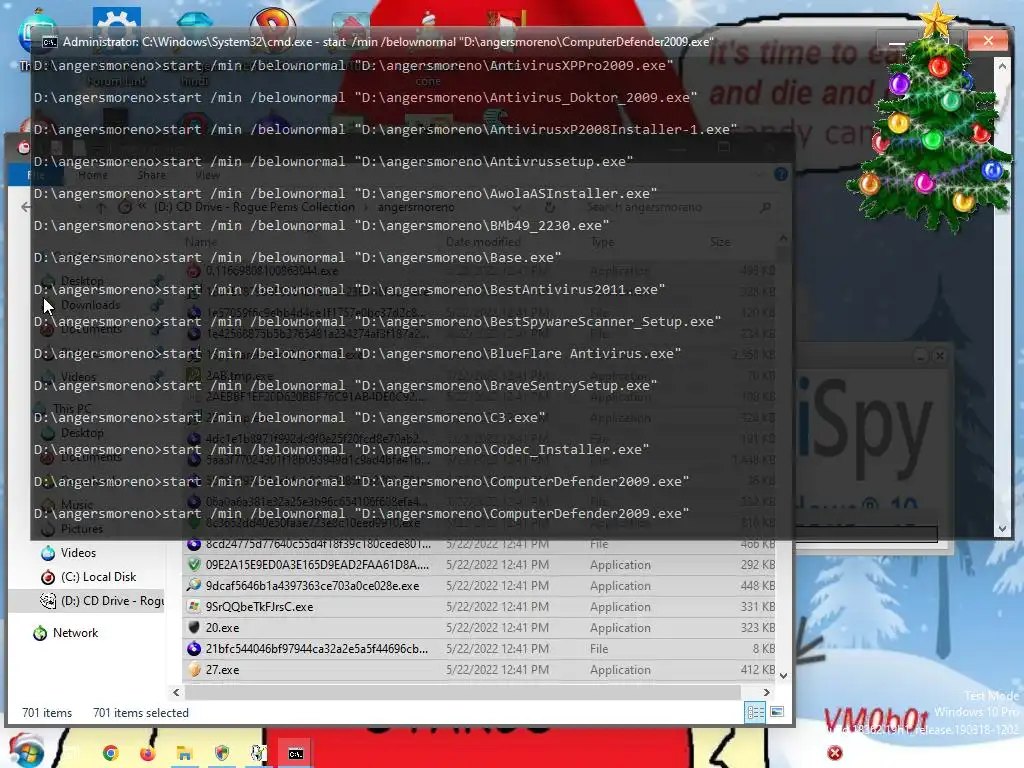This screenshot has height=768, width=1024.
Task: Click the icon beside 27.exe
Action: click(x=194, y=669)
